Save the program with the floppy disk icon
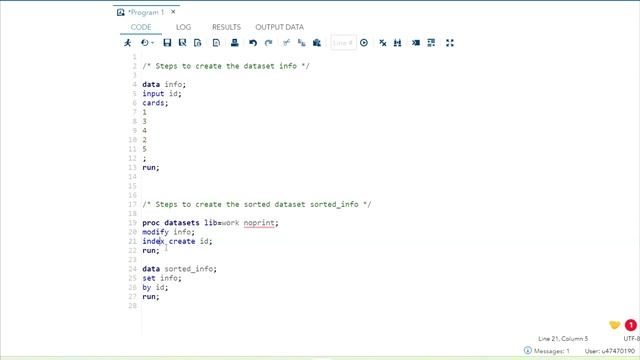This screenshot has height=360, width=640. pos(167,43)
